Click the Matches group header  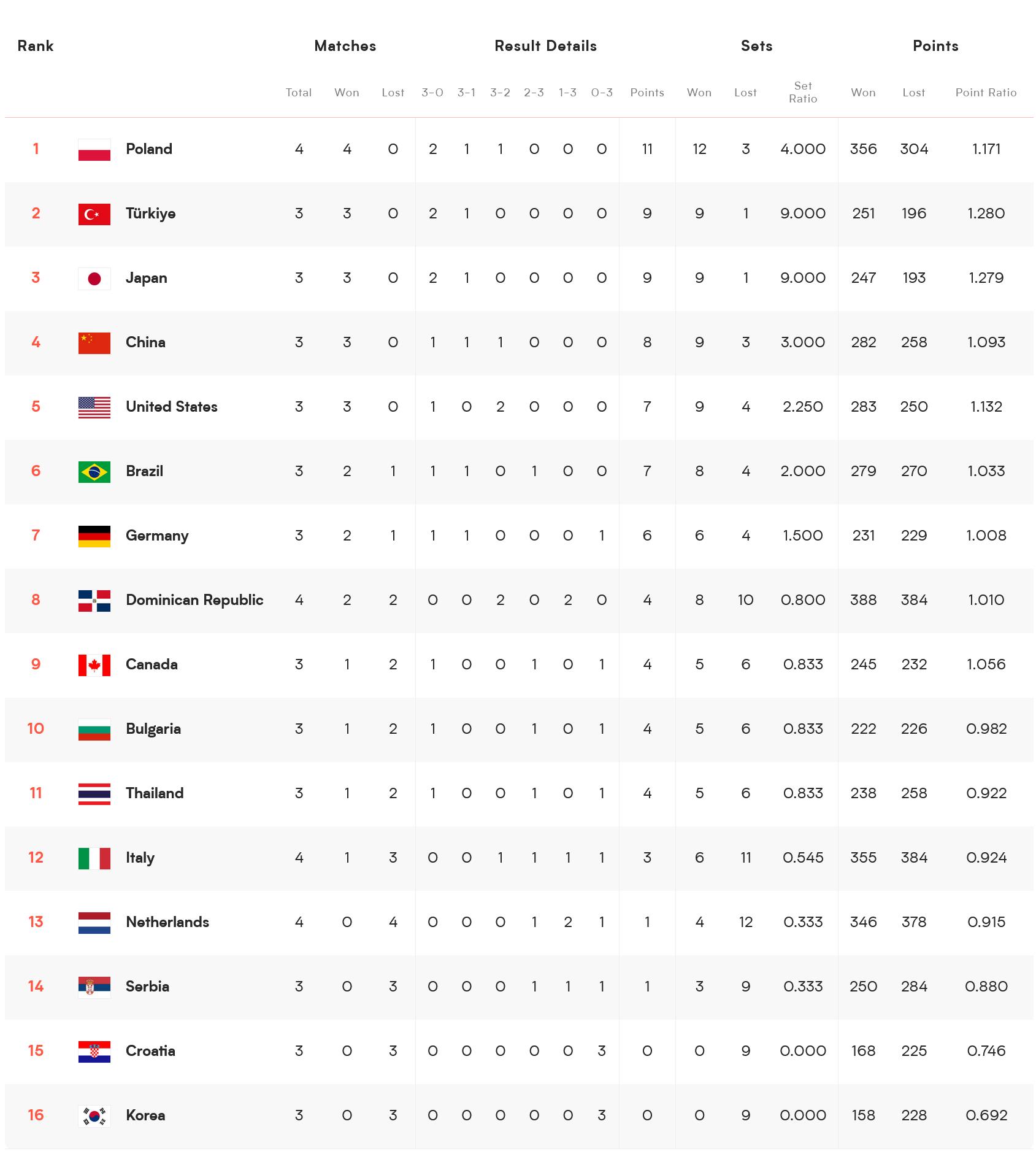[345, 46]
